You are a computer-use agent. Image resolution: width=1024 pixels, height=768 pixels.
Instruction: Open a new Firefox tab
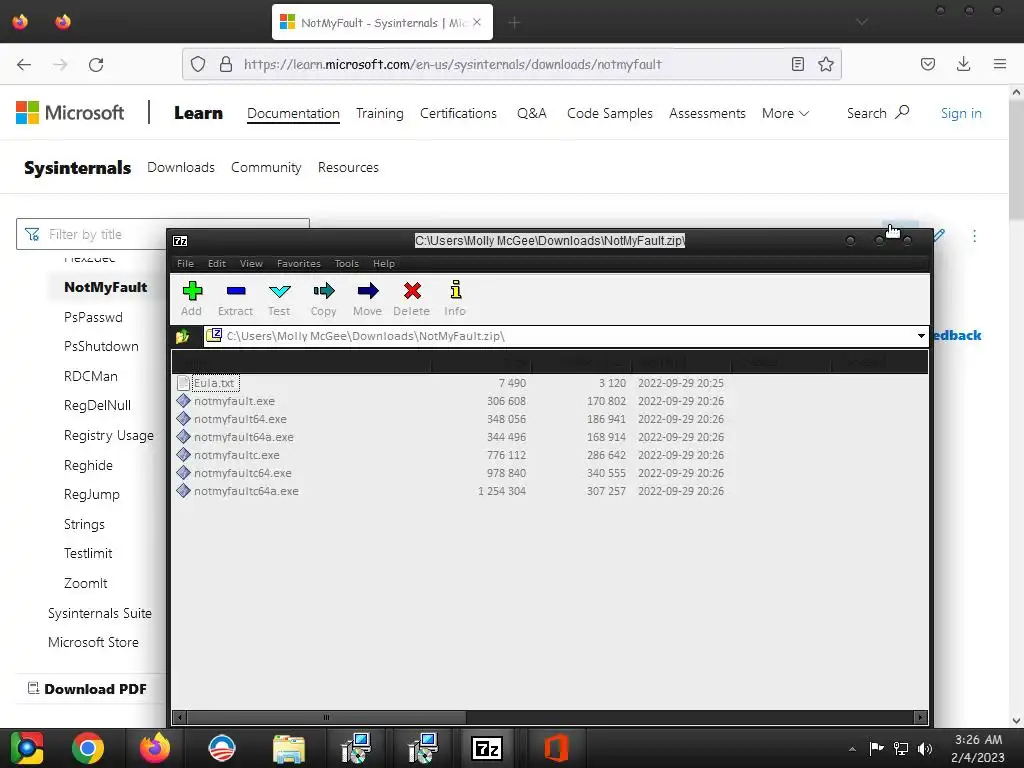[515, 23]
